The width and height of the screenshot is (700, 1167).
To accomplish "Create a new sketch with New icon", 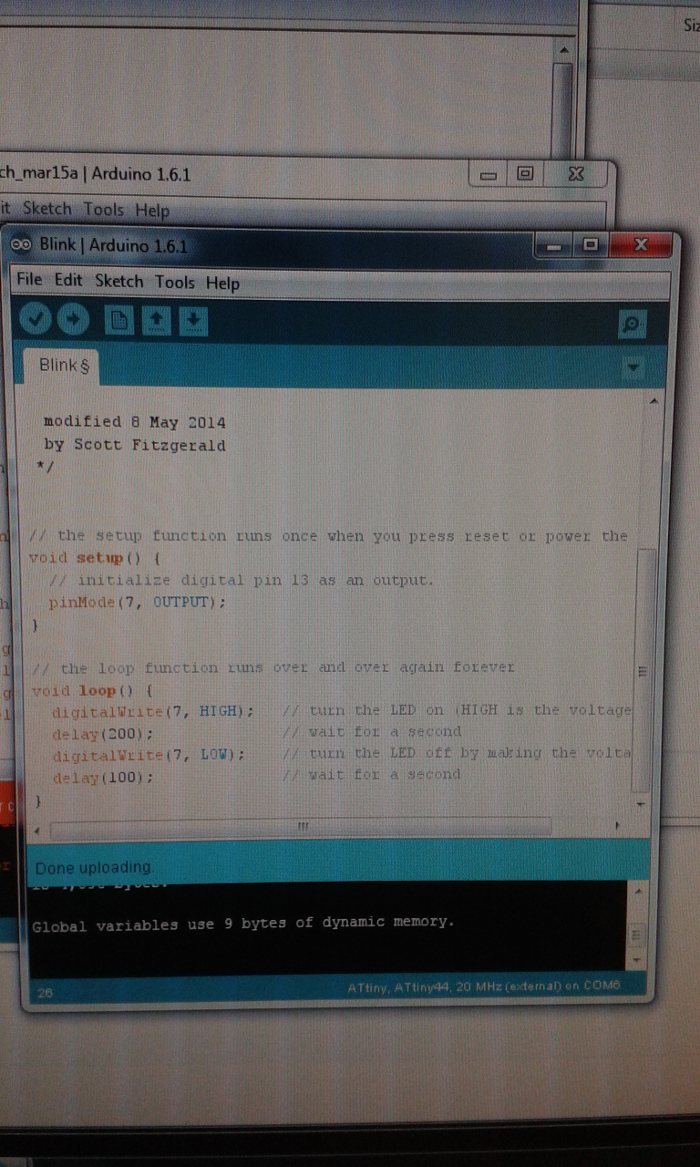I will tap(119, 321).
